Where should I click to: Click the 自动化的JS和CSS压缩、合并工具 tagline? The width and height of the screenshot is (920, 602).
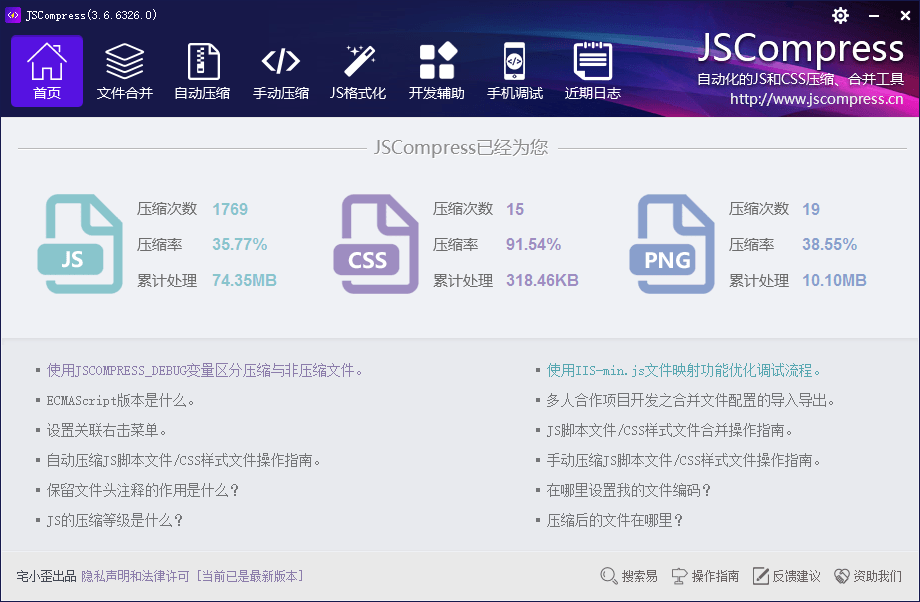[800, 79]
